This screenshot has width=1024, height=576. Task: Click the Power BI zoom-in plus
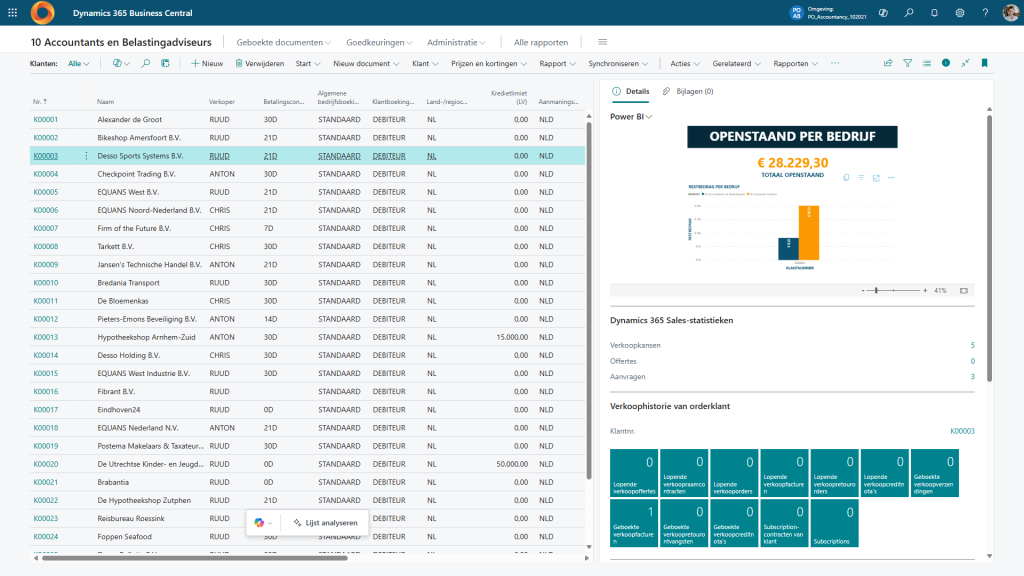[925, 291]
